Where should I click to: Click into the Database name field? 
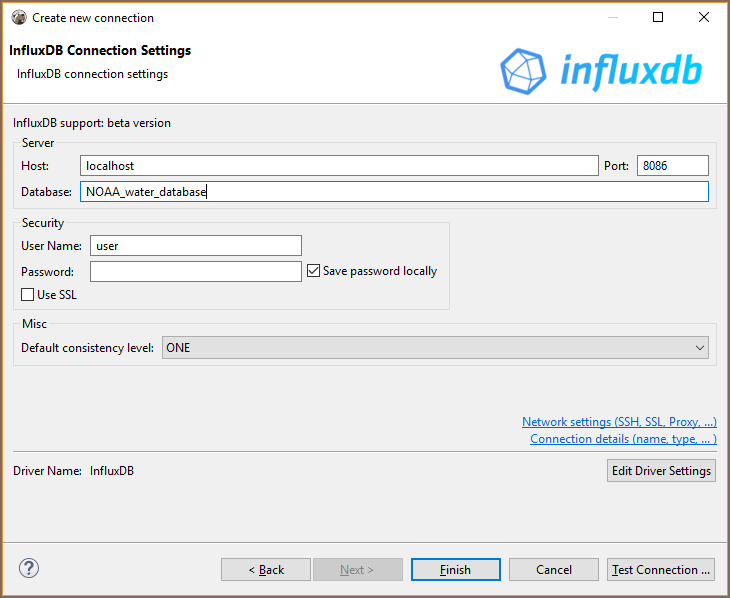pos(394,192)
